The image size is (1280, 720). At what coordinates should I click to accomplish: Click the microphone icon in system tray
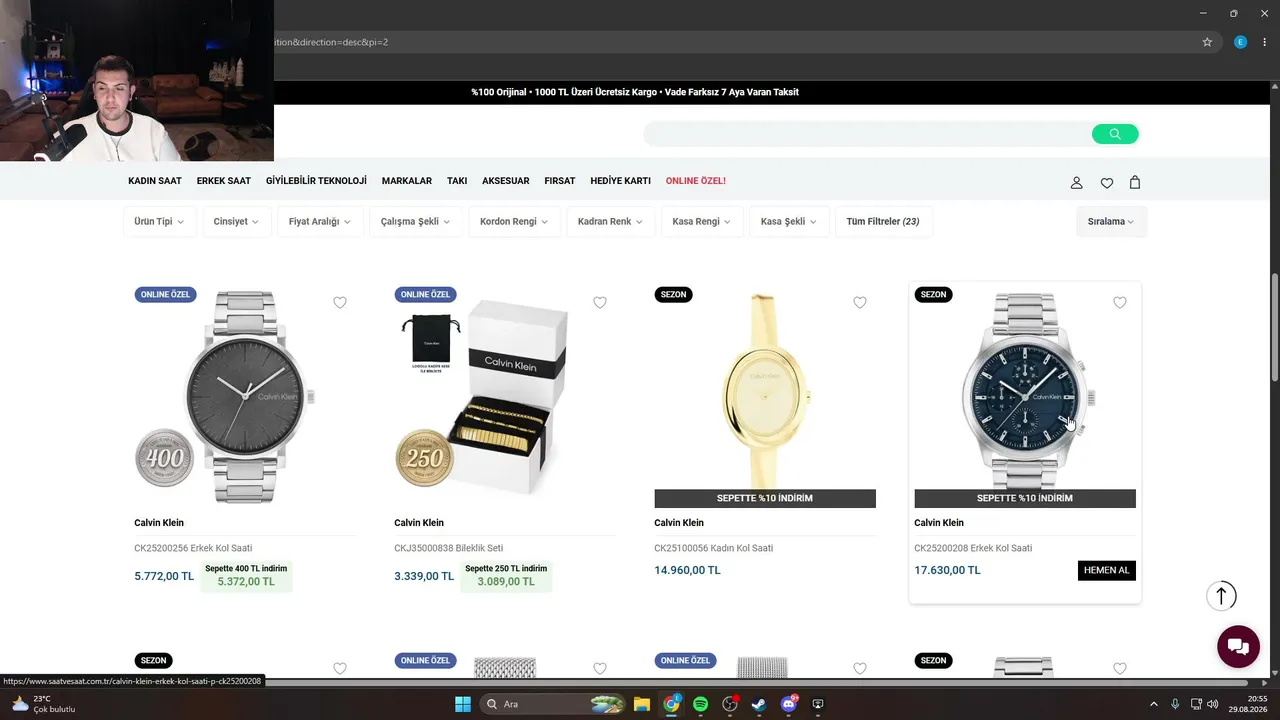click(1175, 704)
